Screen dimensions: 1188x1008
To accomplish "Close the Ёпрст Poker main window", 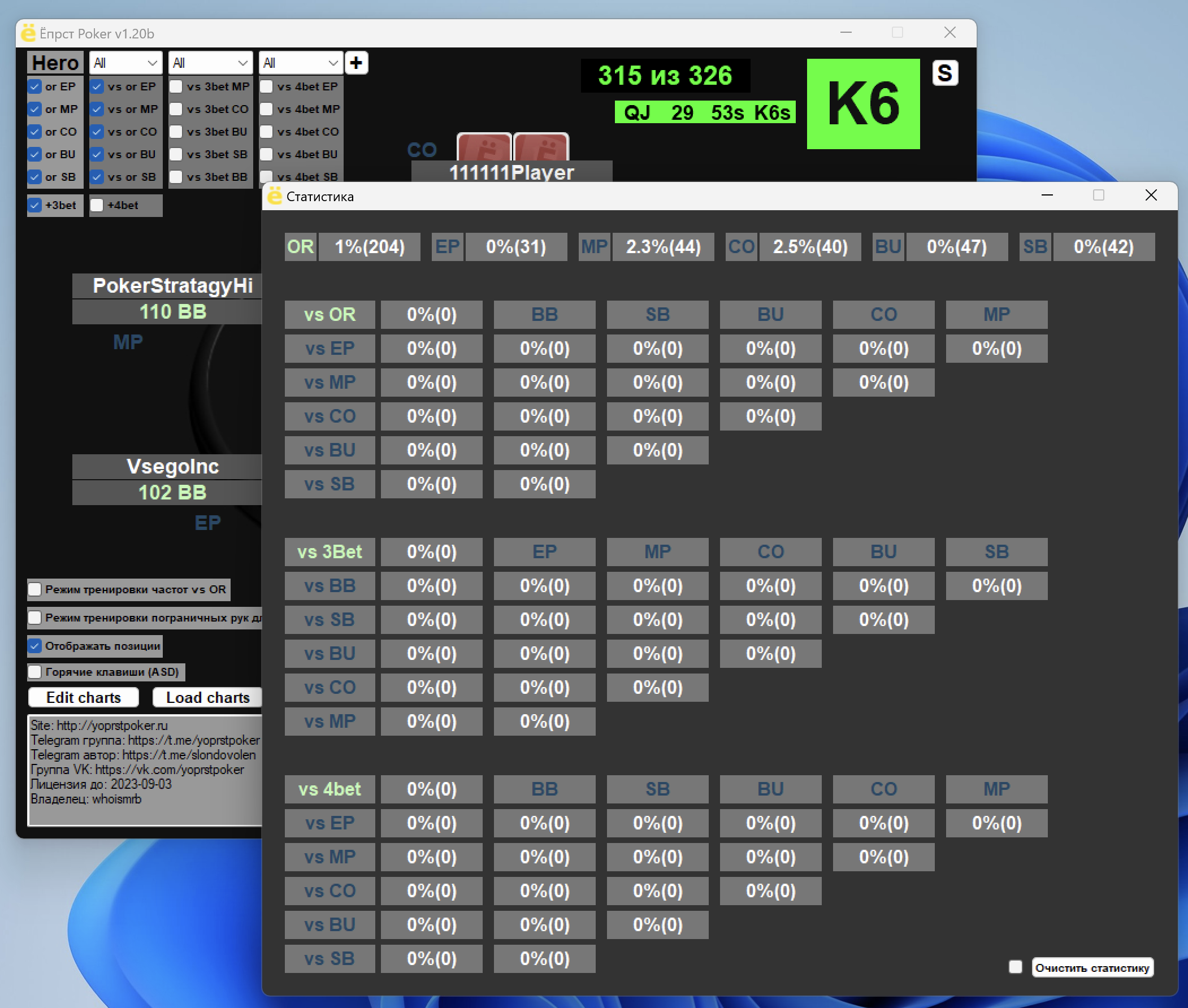I will click(x=949, y=33).
